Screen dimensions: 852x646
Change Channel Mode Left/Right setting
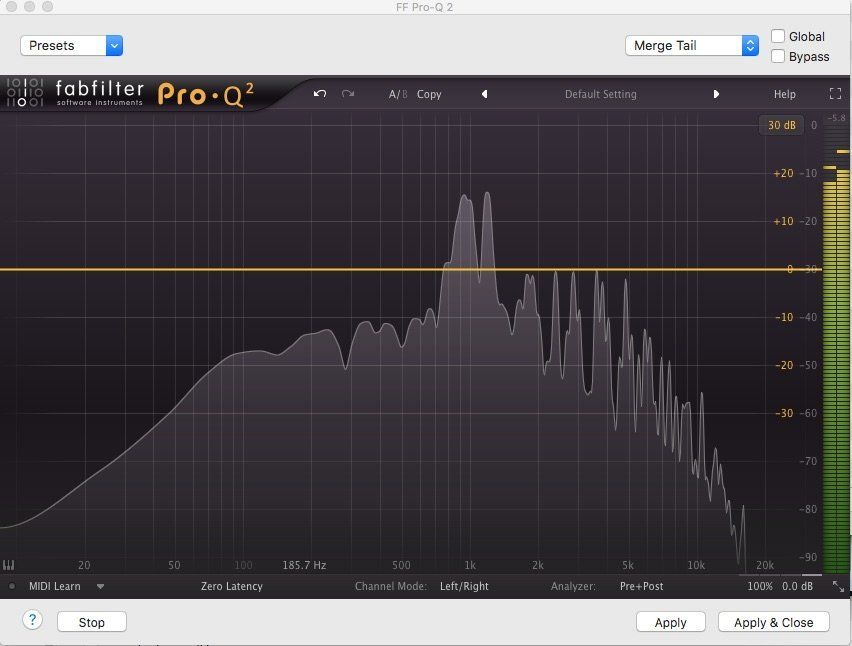pyautogui.click(x=464, y=586)
